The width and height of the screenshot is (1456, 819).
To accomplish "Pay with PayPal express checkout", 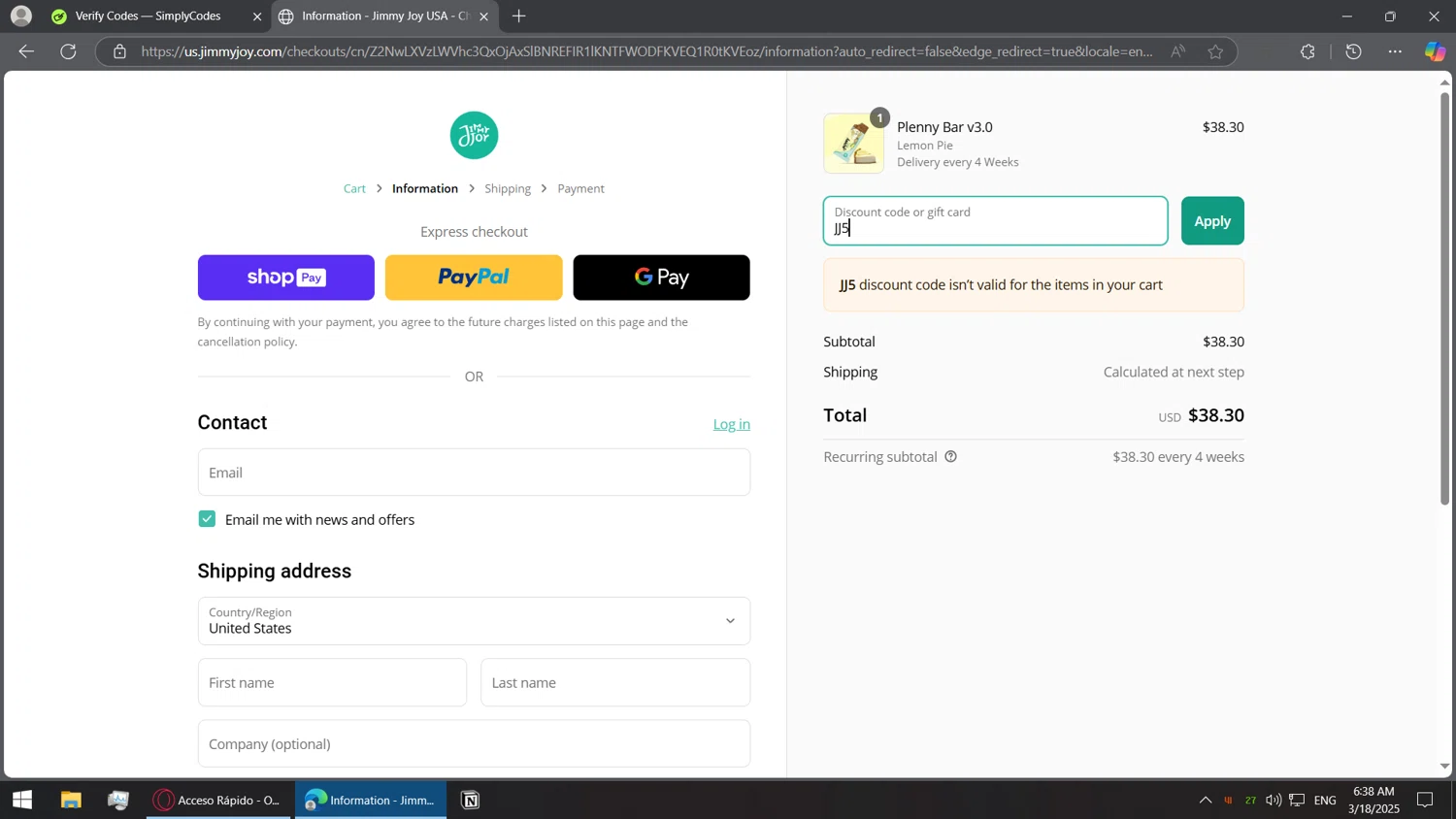I will pos(474,278).
